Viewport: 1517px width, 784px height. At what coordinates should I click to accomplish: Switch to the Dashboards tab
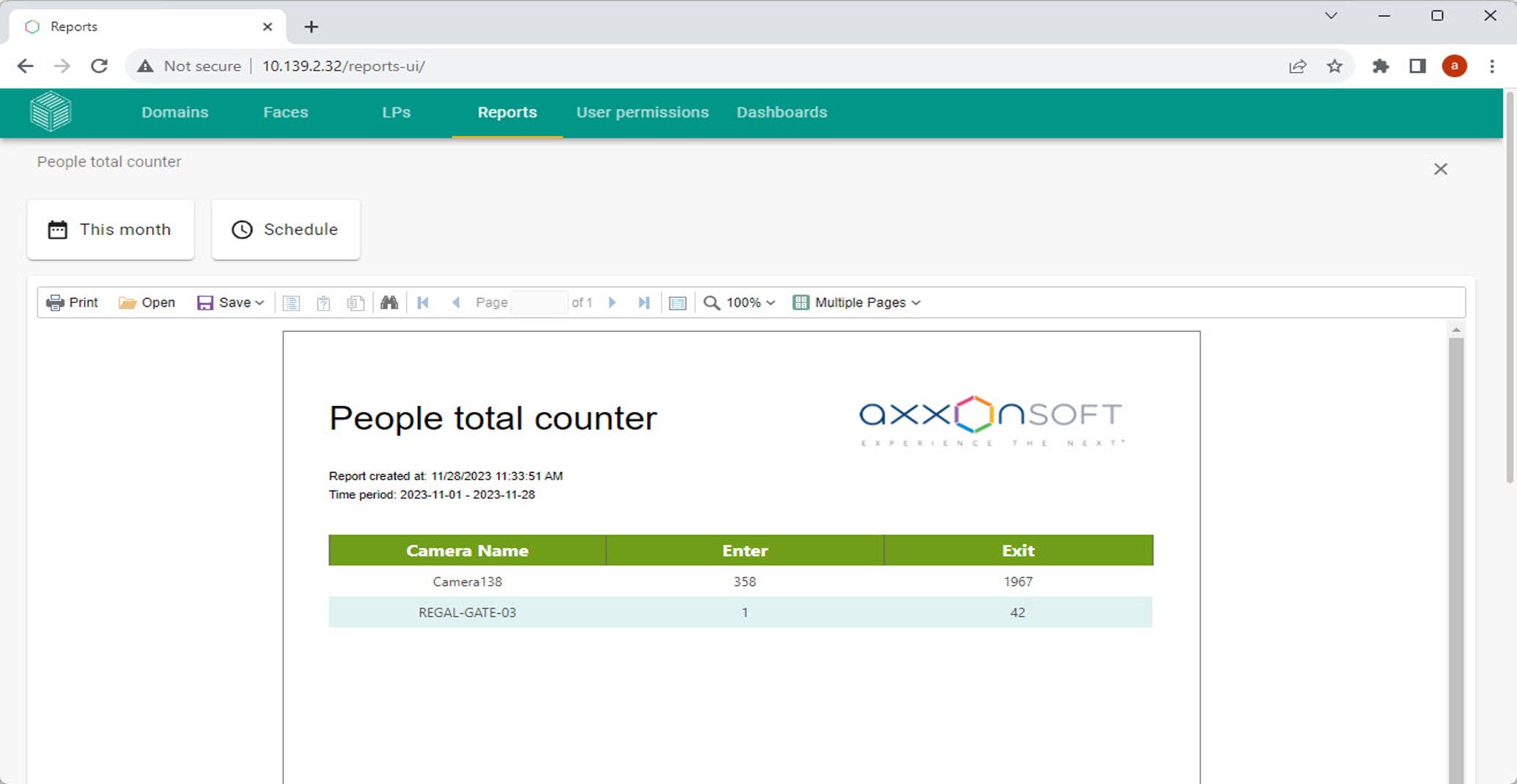(781, 112)
